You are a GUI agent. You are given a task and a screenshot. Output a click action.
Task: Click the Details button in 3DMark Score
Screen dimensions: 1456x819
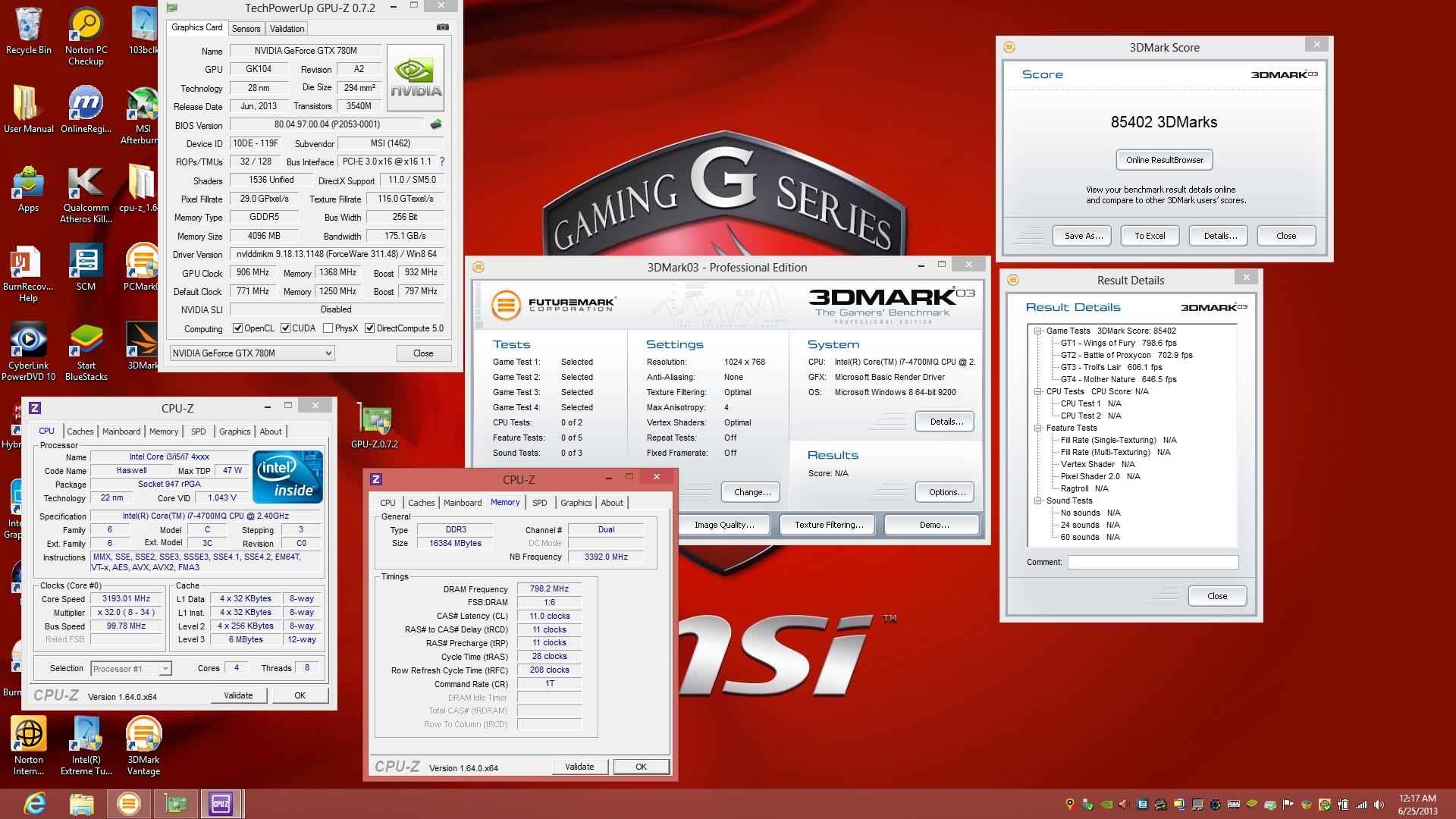[x=1219, y=236]
